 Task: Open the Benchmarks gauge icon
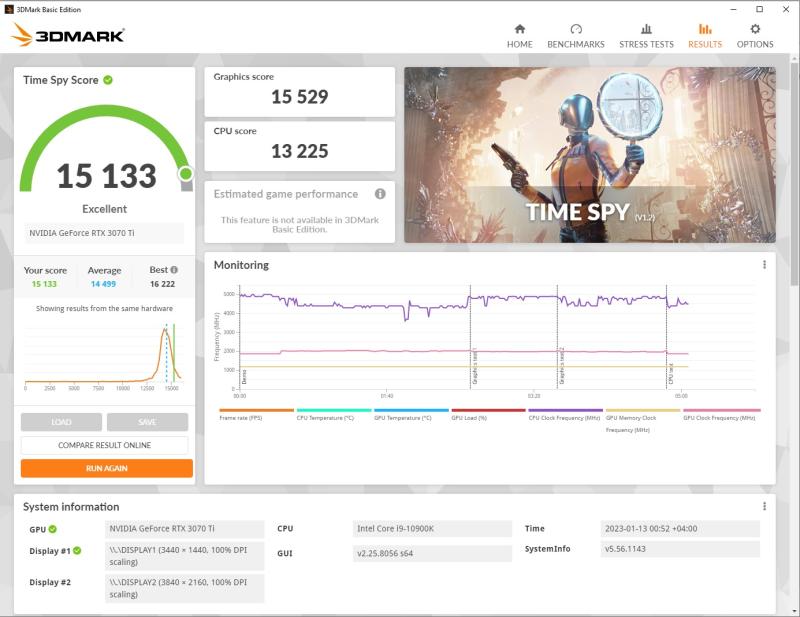576,30
